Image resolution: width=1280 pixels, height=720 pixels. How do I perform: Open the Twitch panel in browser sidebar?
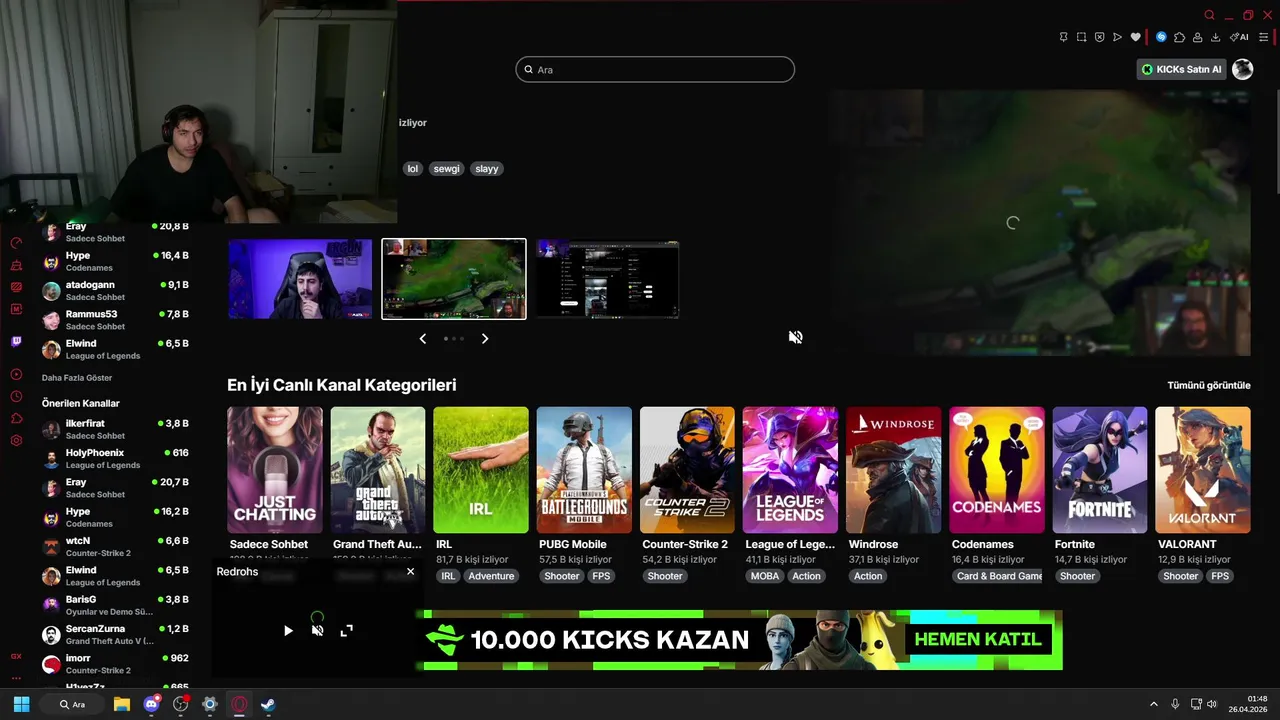[16, 341]
